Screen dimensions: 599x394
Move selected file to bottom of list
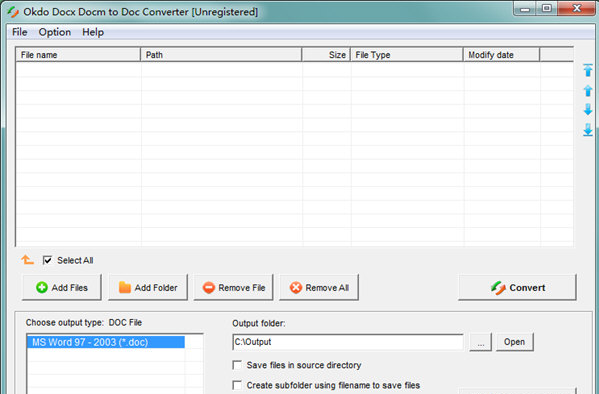tap(588, 130)
